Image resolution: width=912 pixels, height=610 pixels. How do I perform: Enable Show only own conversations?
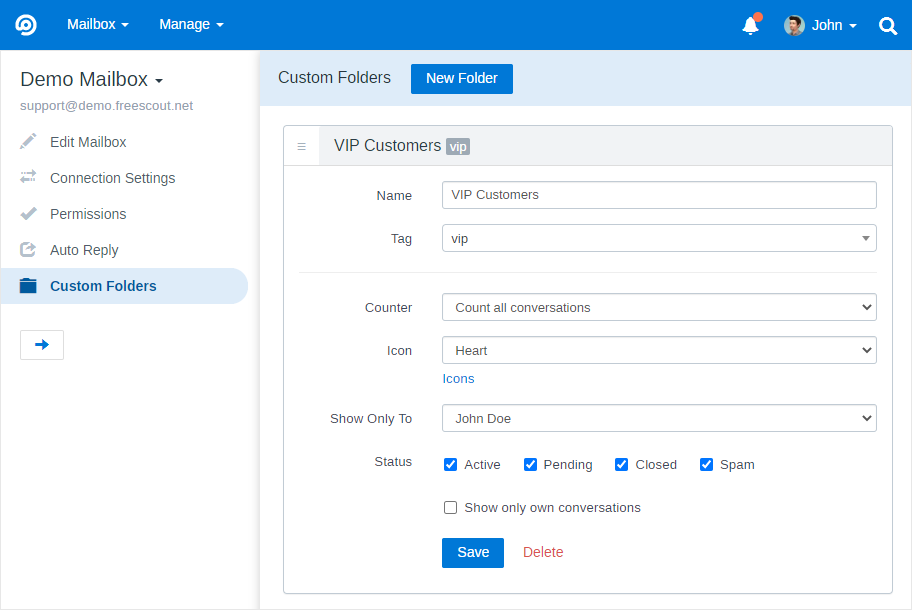pos(450,507)
